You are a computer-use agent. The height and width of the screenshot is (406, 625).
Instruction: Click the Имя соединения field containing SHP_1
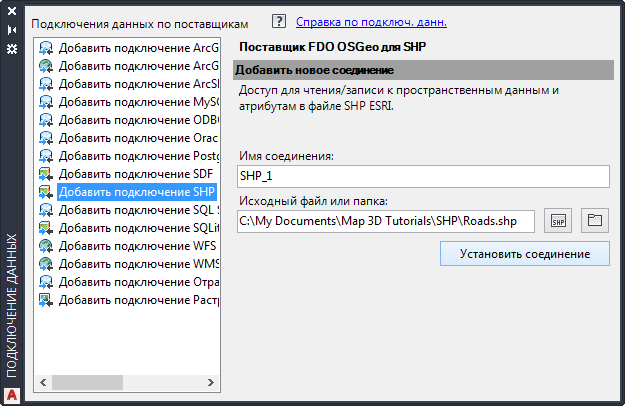coord(423,176)
